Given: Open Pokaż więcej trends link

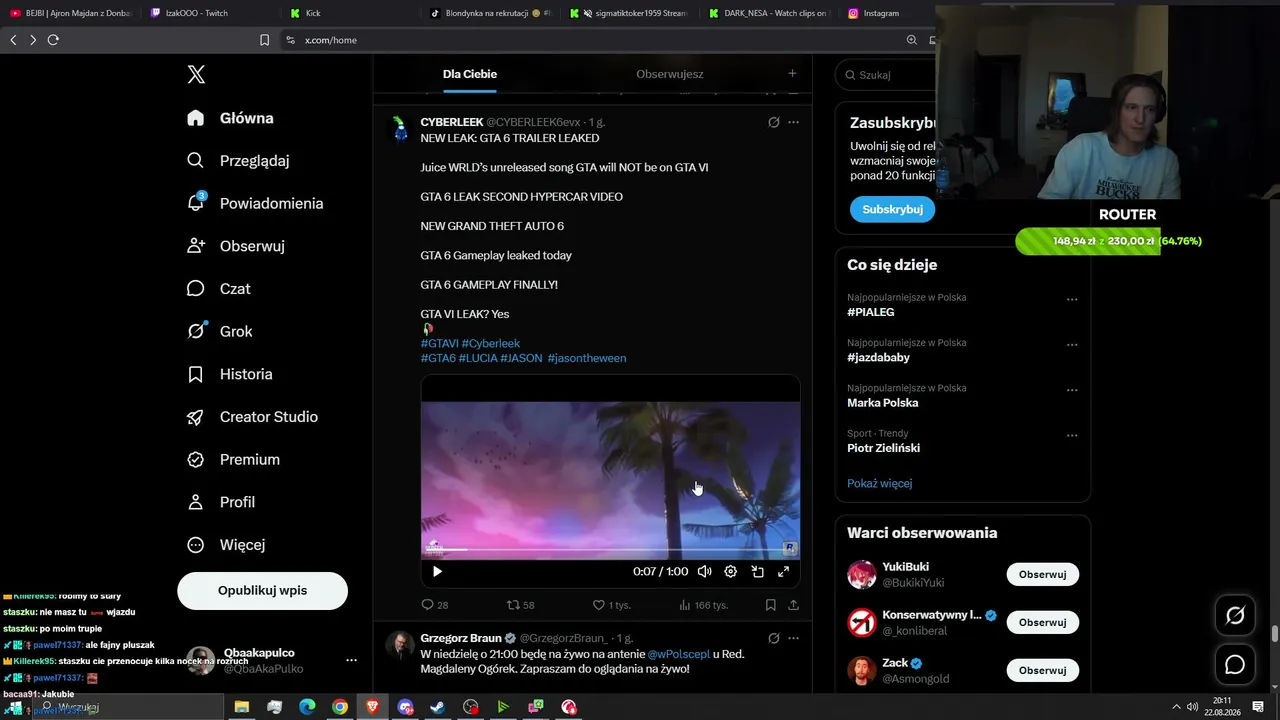Looking at the screenshot, I should coord(880,483).
